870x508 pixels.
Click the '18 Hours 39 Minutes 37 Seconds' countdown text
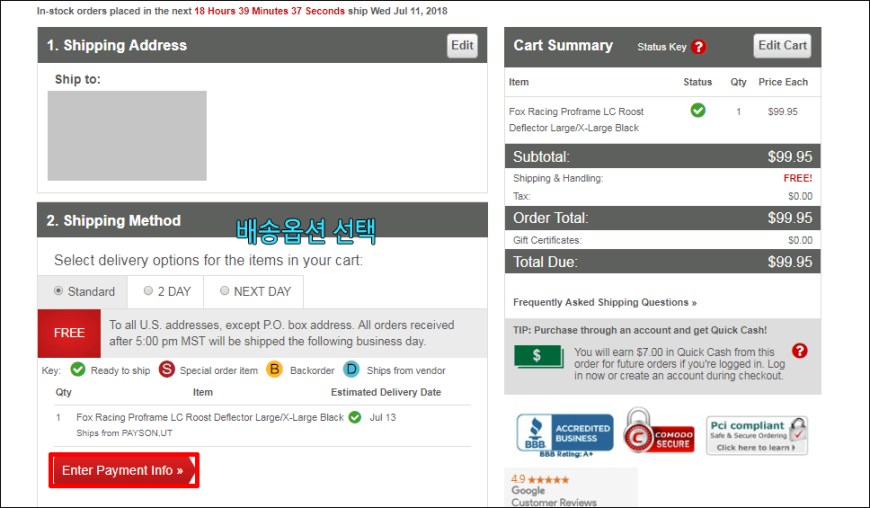click(269, 11)
